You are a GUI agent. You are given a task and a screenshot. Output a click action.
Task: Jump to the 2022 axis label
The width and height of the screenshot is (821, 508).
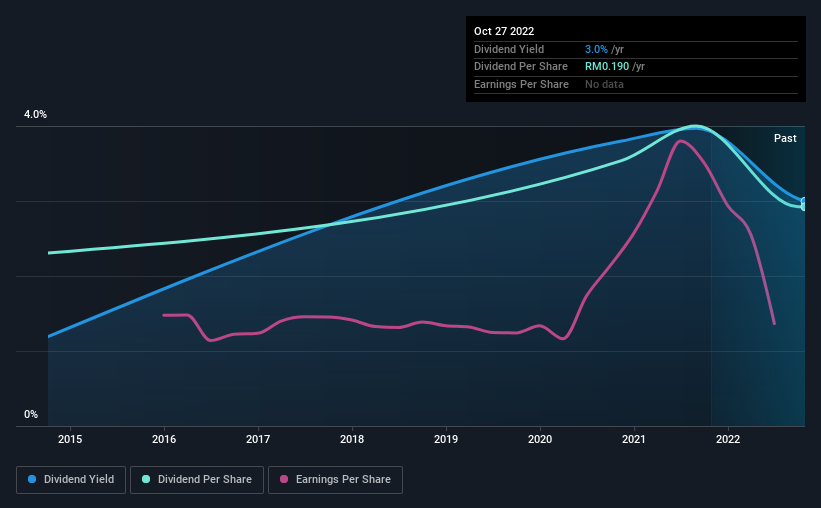728,439
